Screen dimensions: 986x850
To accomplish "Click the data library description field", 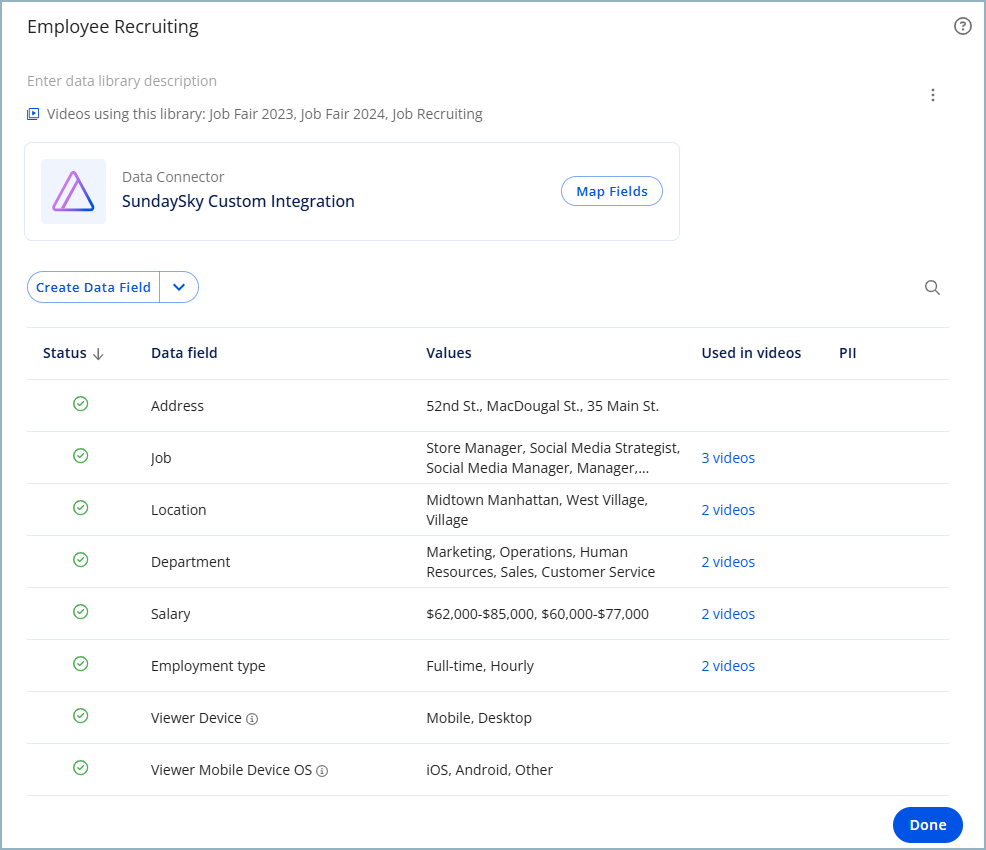I will coord(122,81).
